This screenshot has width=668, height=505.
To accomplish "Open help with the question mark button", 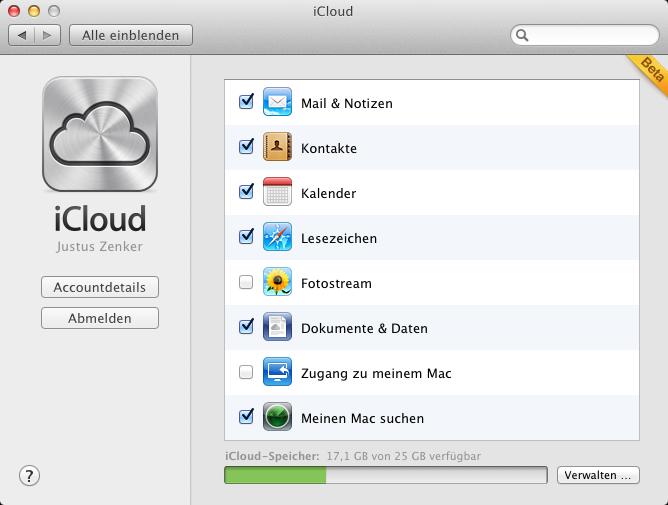I will click(29, 476).
